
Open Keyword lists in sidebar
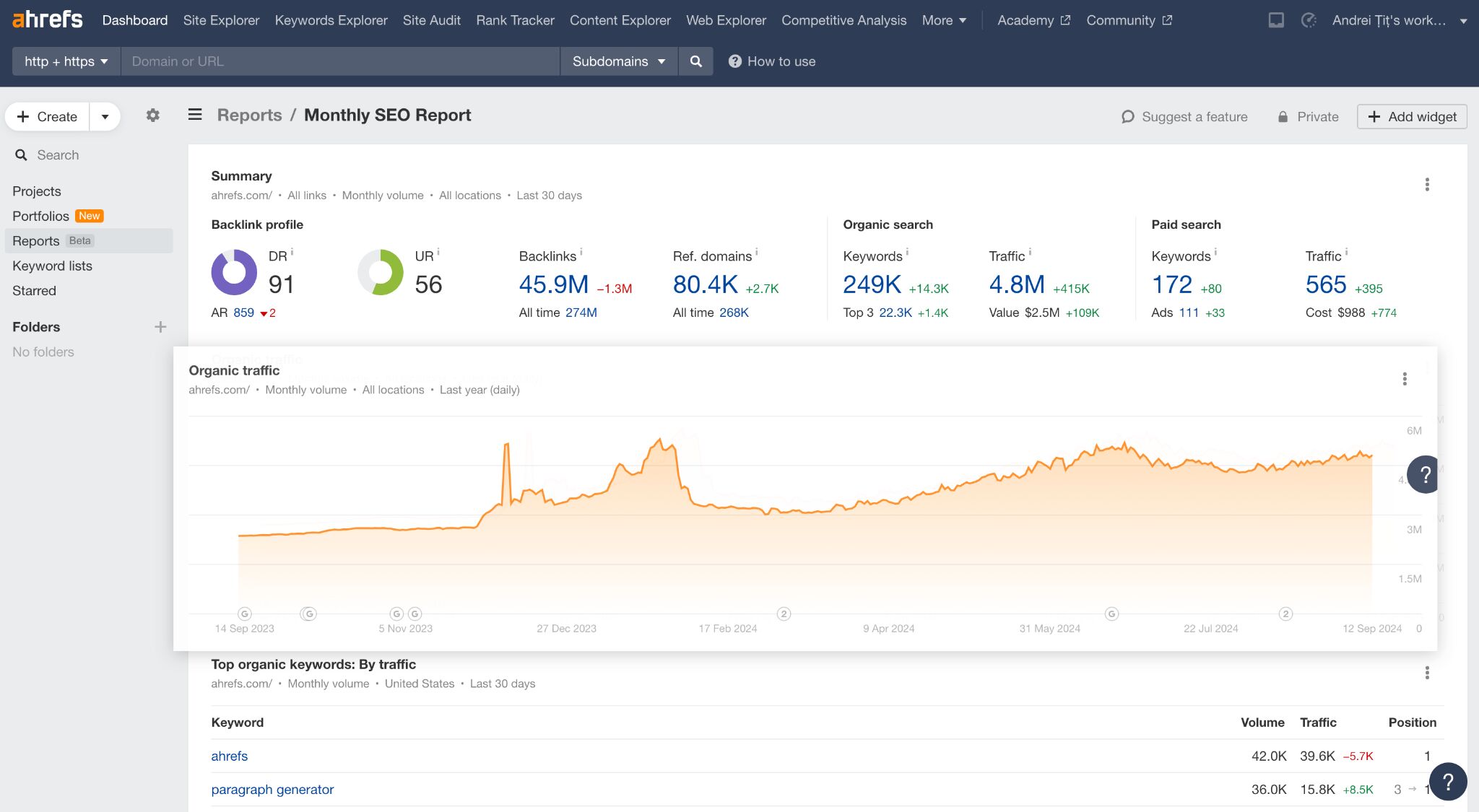[52, 266]
